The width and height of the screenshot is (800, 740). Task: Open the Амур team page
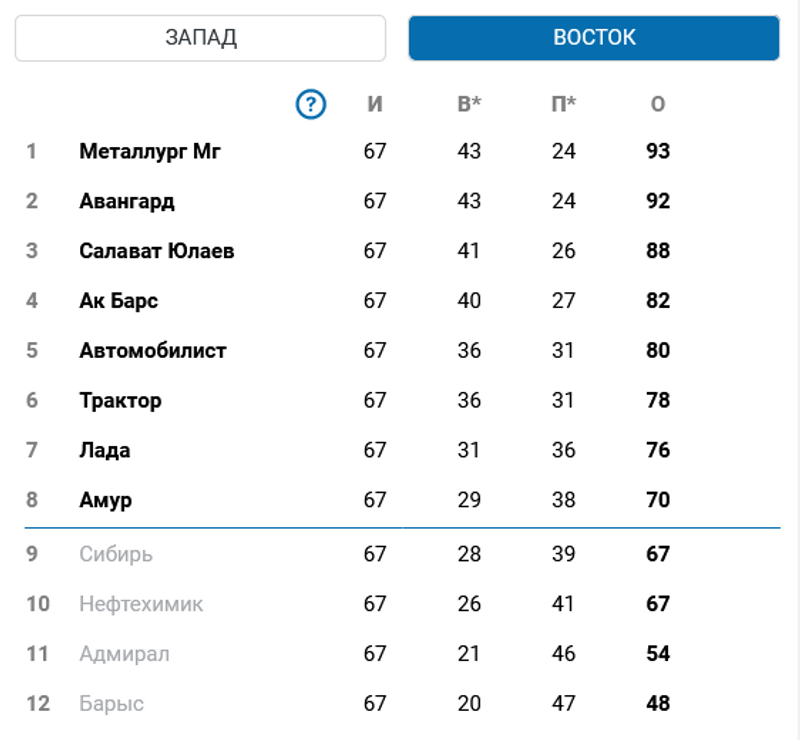[105, 500]
